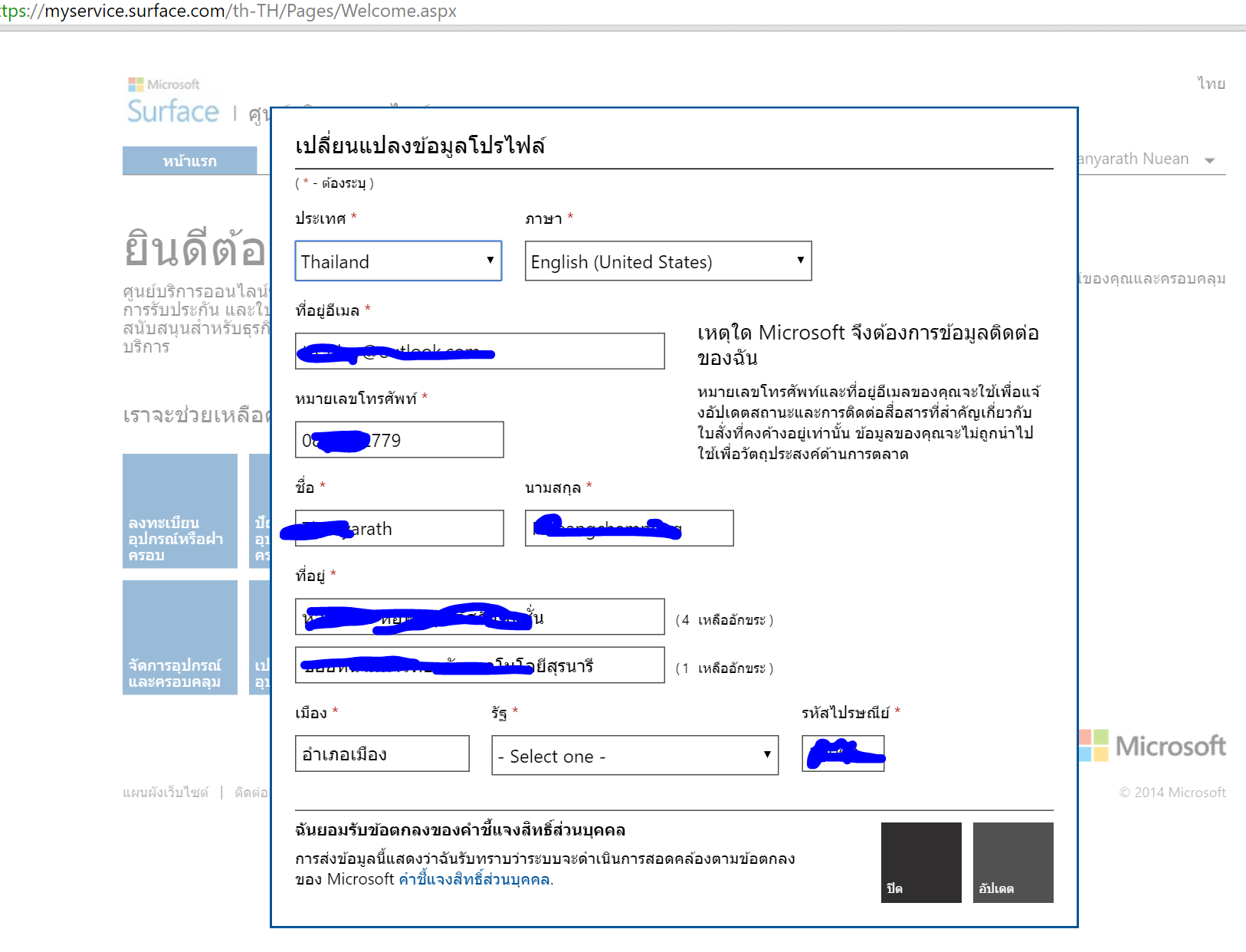Viewport: 1246px width, 952px height.
Task: Click the Microsoft logo in the header
Action: point(164,84)
